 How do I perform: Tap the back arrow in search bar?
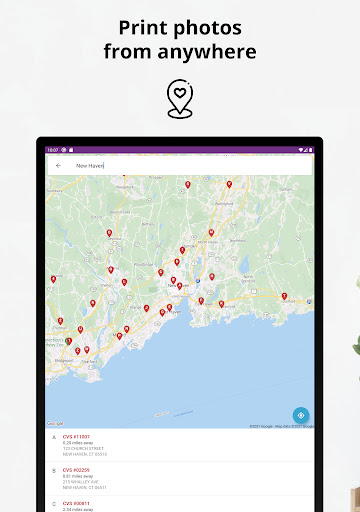click(58, 165)
